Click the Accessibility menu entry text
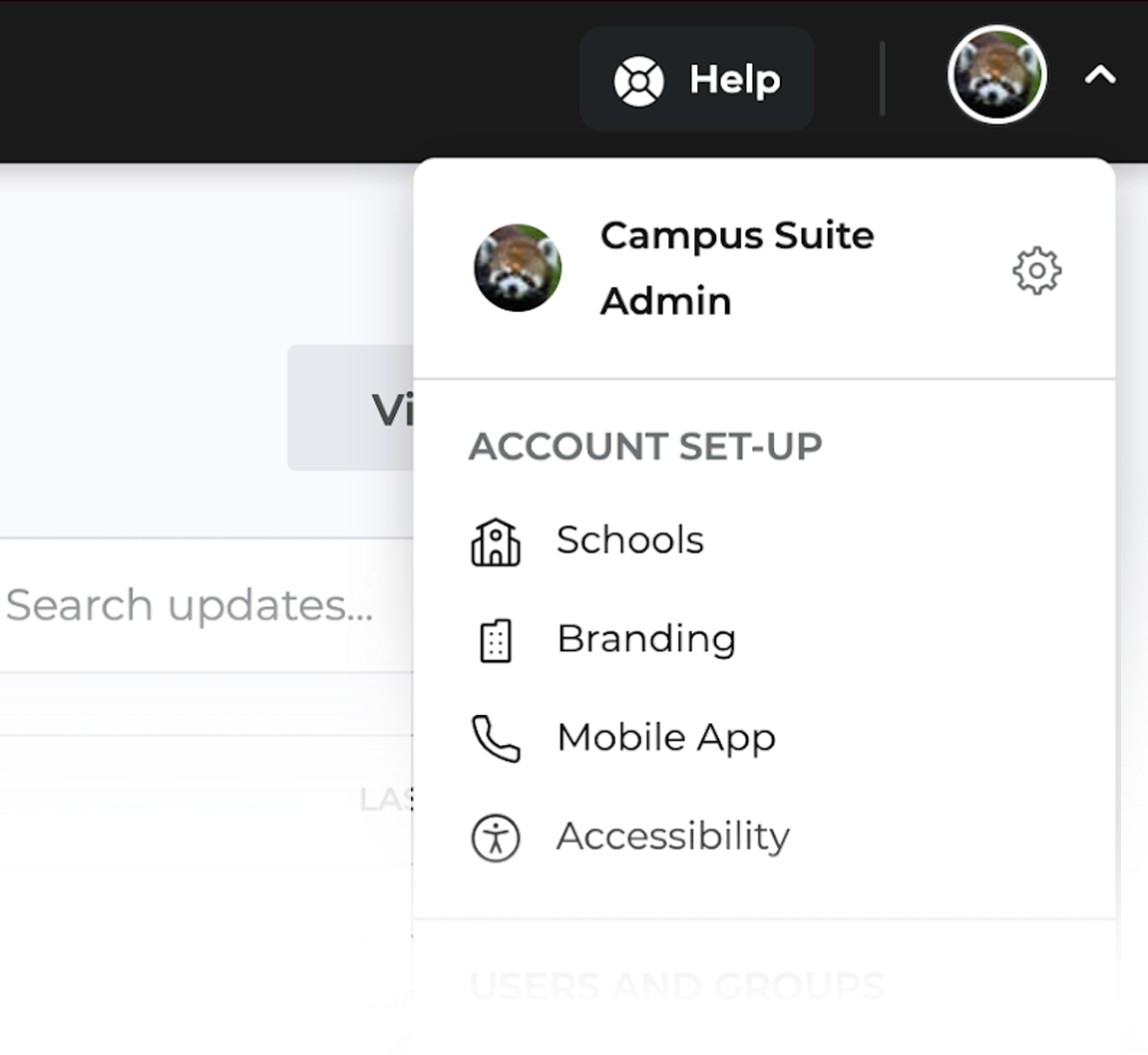The height and width of the screenshot is (1055, 1148). click(x=673, y=837)
